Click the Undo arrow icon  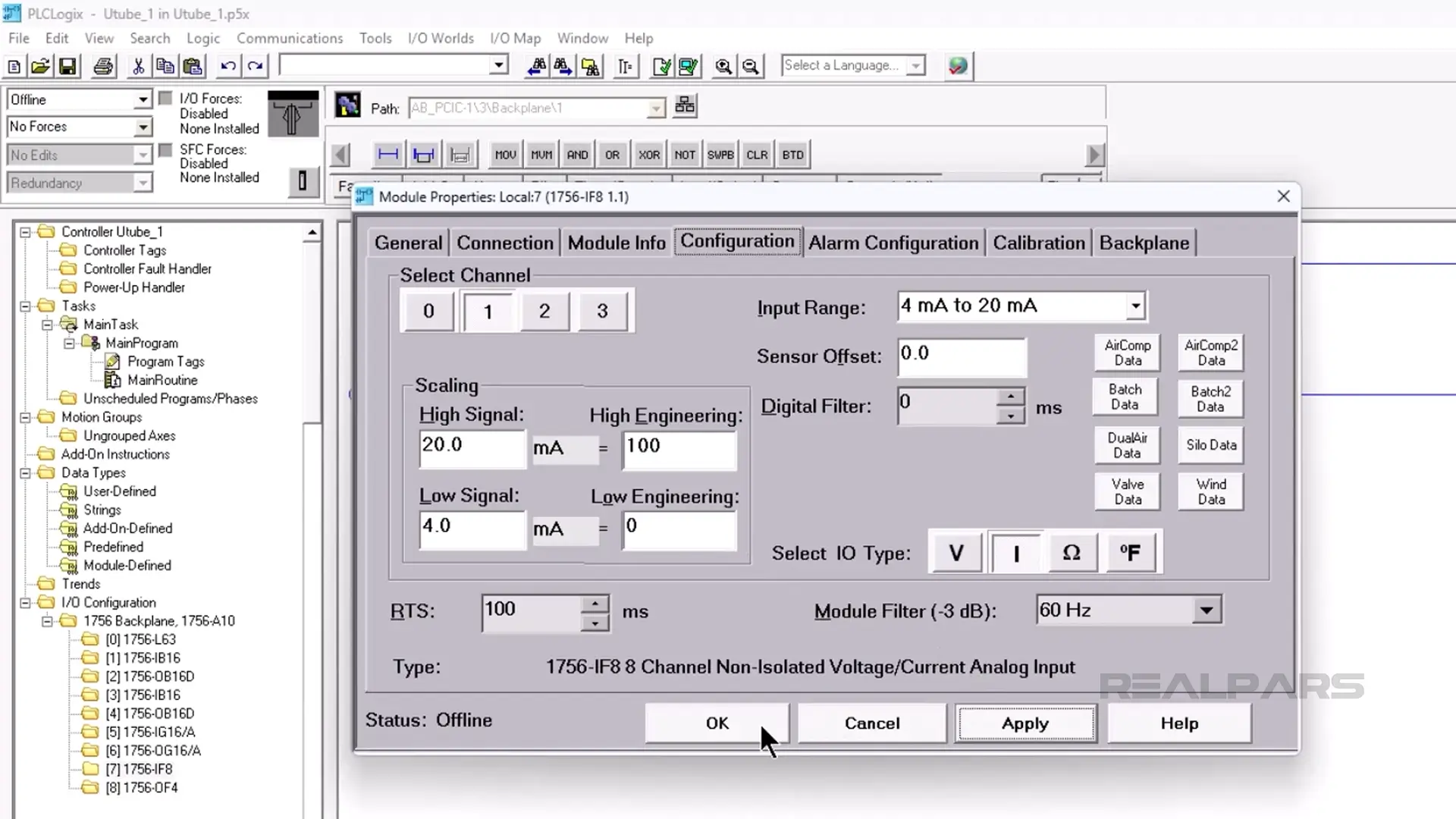pyautogui.click(x=227, y=67)
